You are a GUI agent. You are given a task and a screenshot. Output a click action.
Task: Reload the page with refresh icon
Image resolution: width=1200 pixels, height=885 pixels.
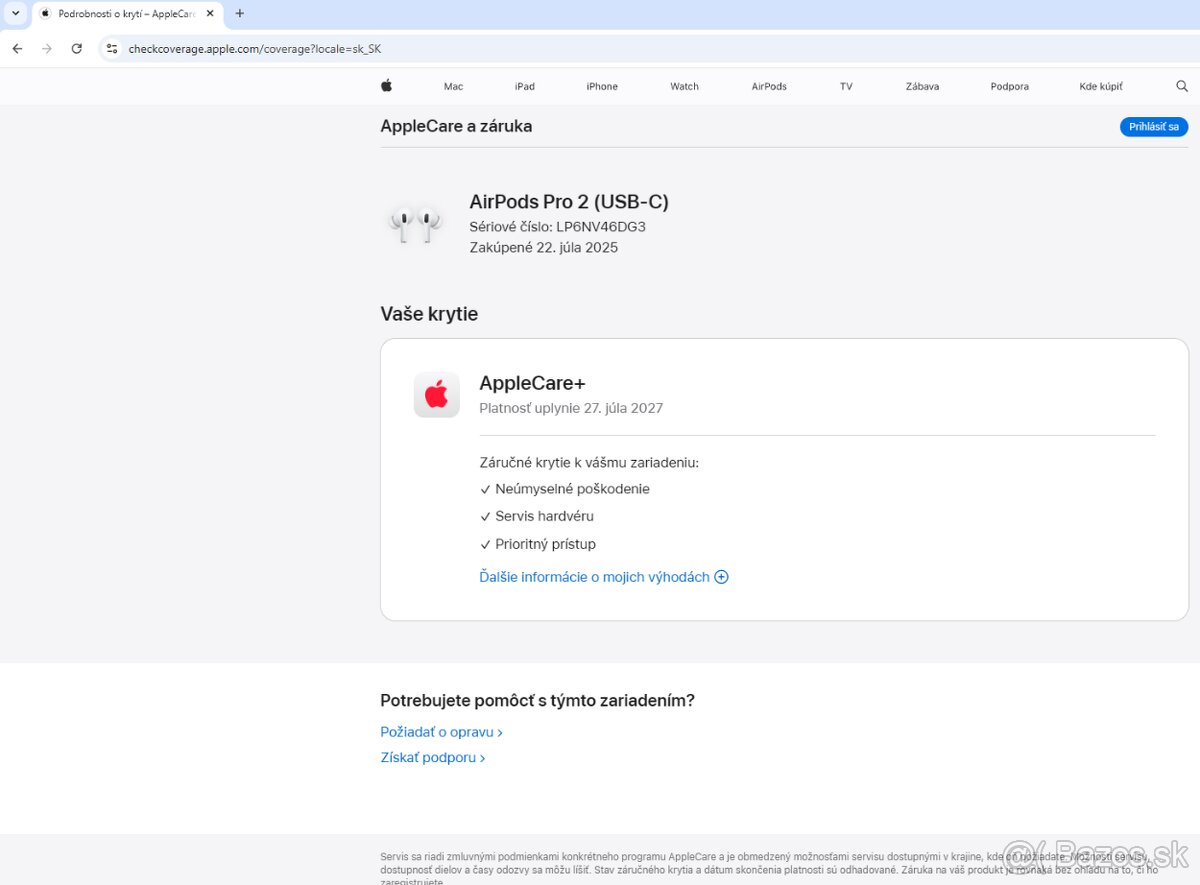(x=77, y=48)
